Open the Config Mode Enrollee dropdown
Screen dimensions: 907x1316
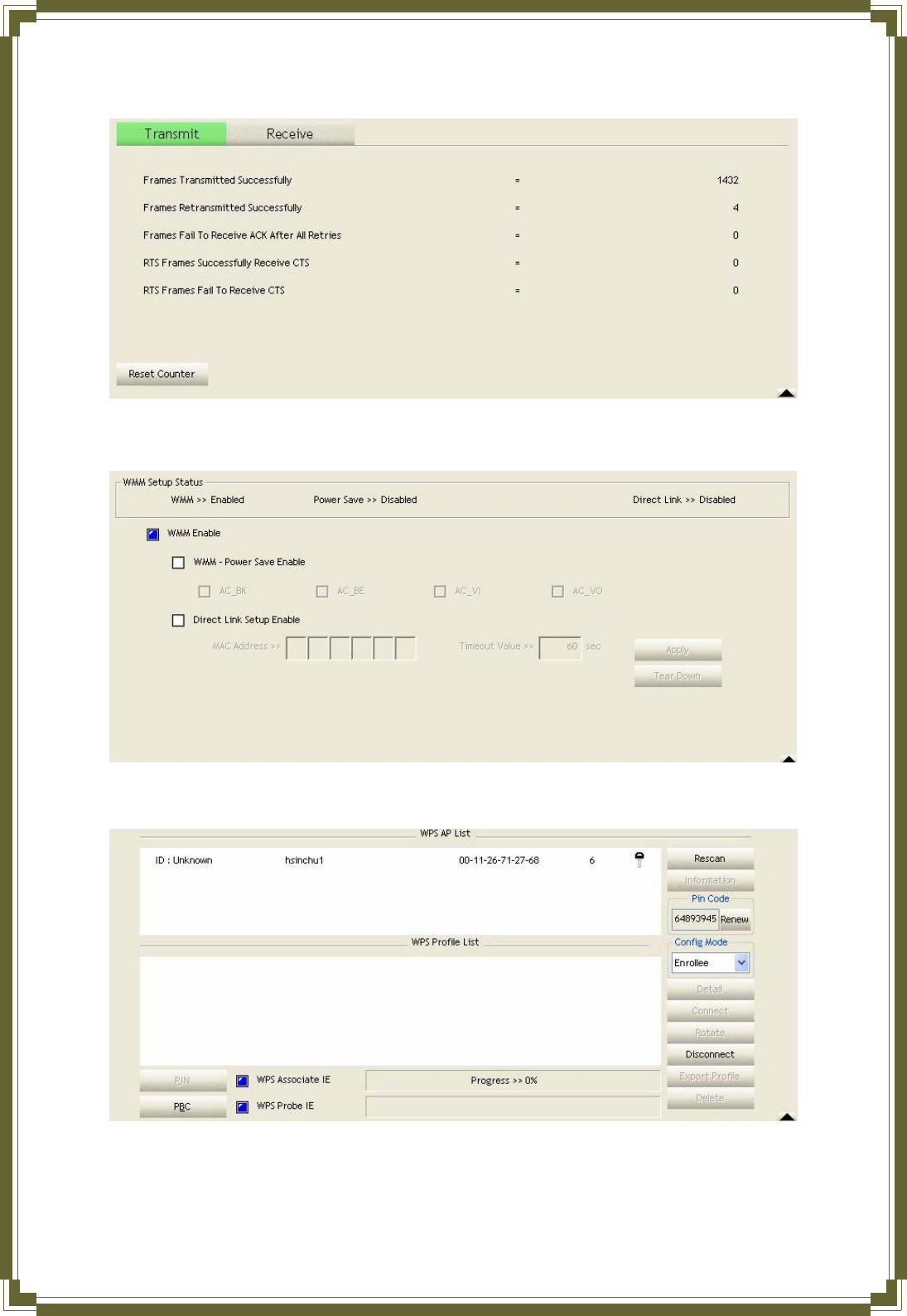coord(711,963)
